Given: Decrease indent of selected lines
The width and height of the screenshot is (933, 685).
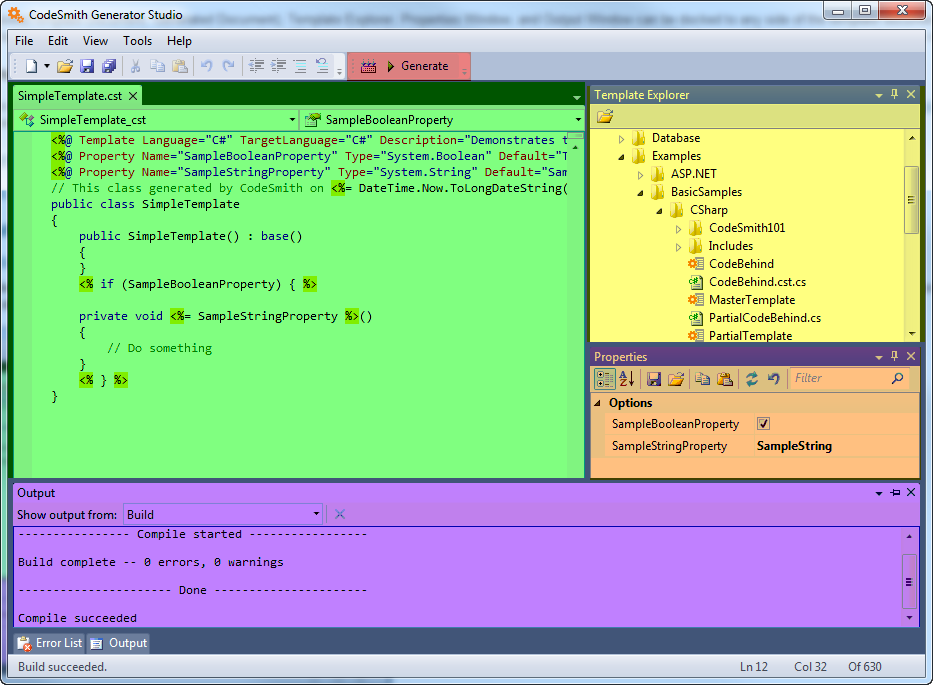Looking at the screenshot, I should click(256, 66).
